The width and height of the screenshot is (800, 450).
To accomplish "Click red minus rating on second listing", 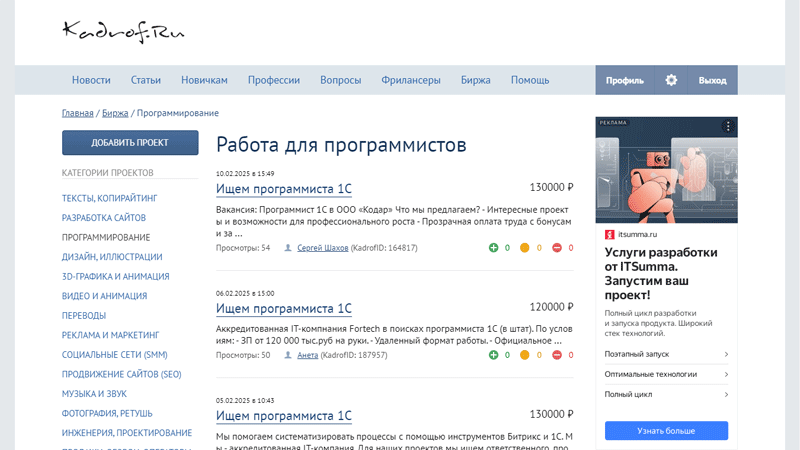I will coord(557,355).
